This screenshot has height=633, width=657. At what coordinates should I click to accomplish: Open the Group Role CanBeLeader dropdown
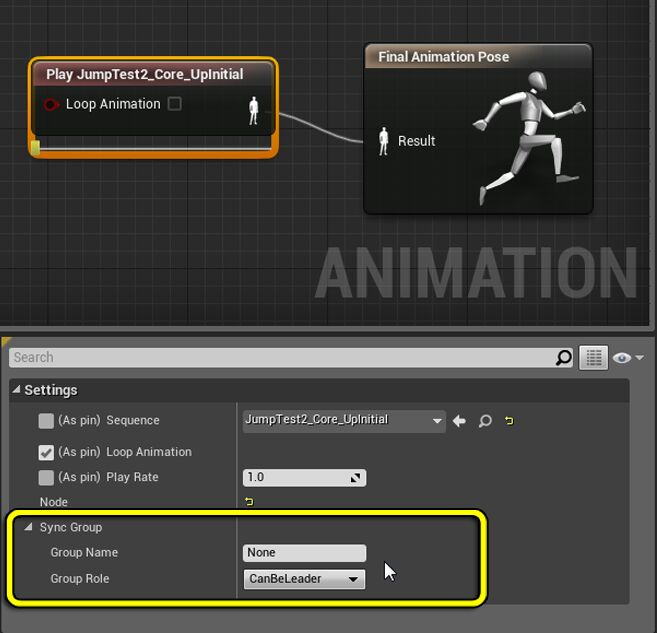tap(304, 579)
